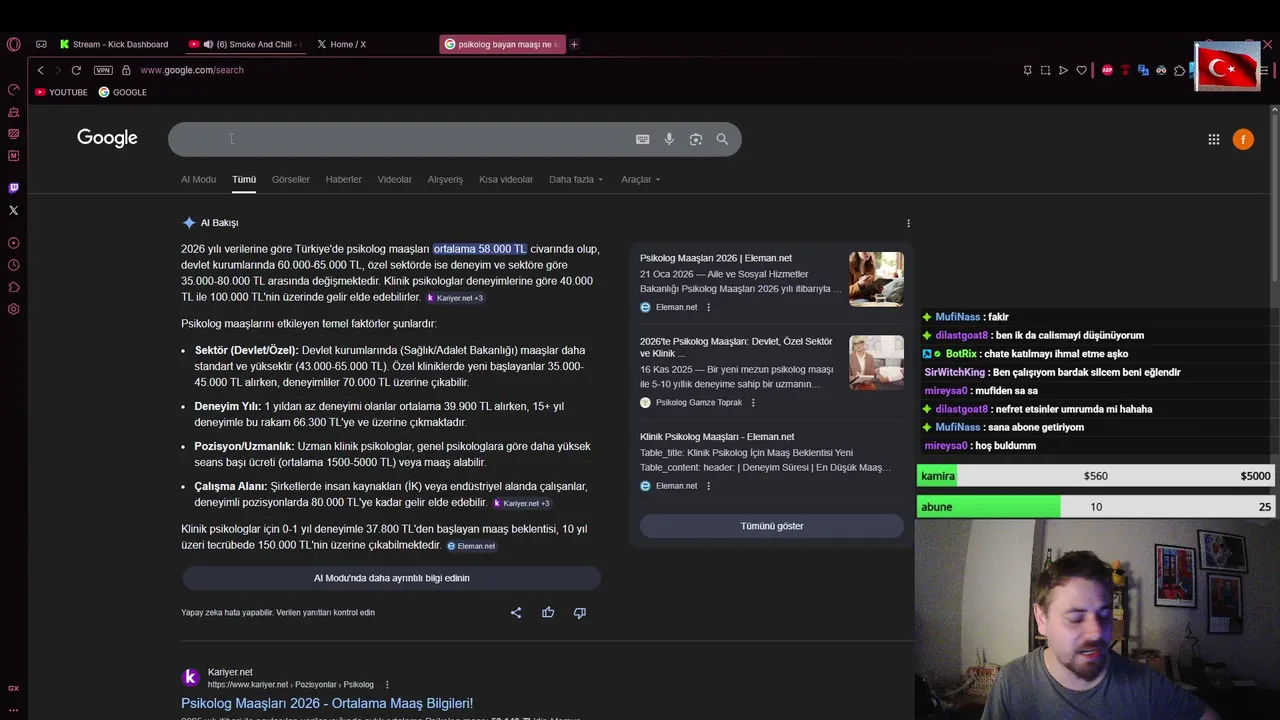This screenshot has width=1280, height=720.
Task: Open thumbnail of Psikolog Maaşları 2026 card
Action: coord(876,279)
